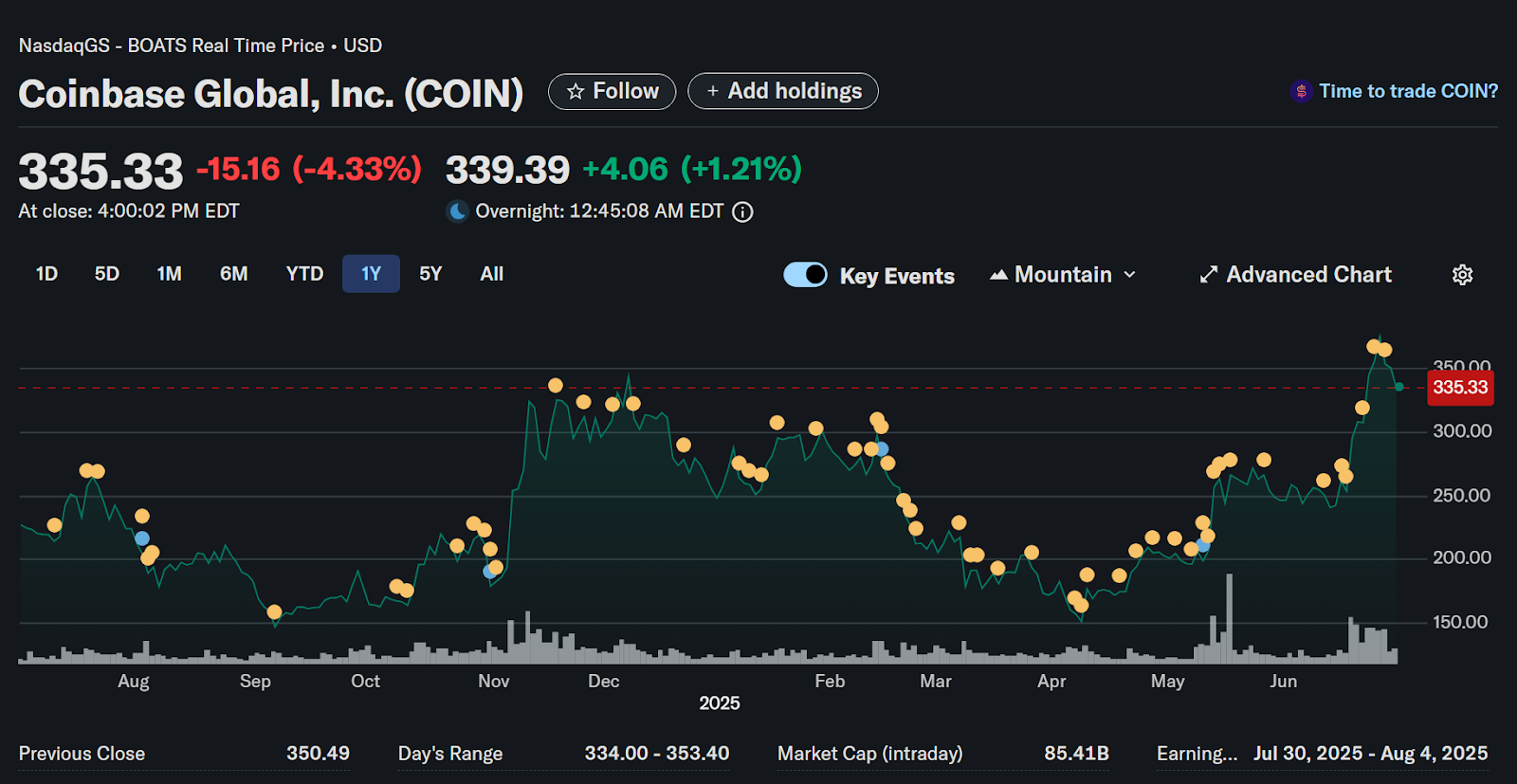Select the 5D time range
Image resolution: width=1517 pixels, height=784 pixels.
tap(107, 274)
